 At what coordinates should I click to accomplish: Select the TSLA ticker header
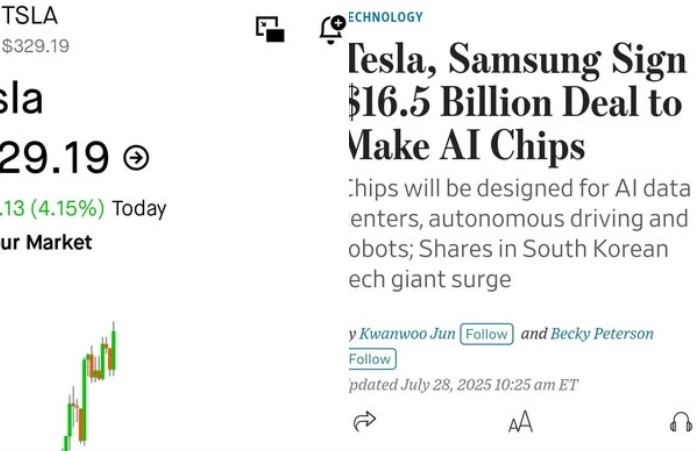tap(29, 16)
